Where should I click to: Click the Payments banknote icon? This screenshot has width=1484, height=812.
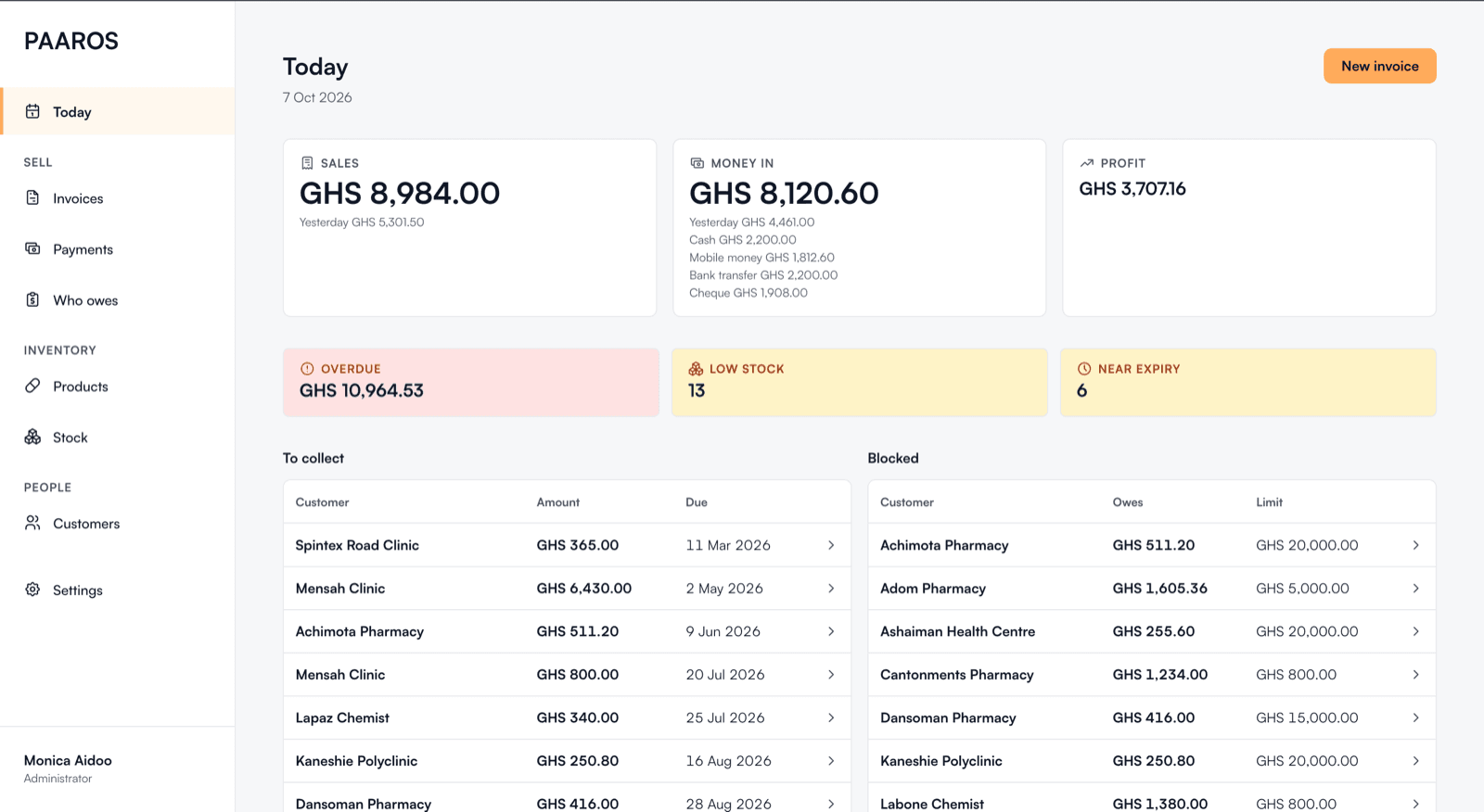click(x=32, y=248)
